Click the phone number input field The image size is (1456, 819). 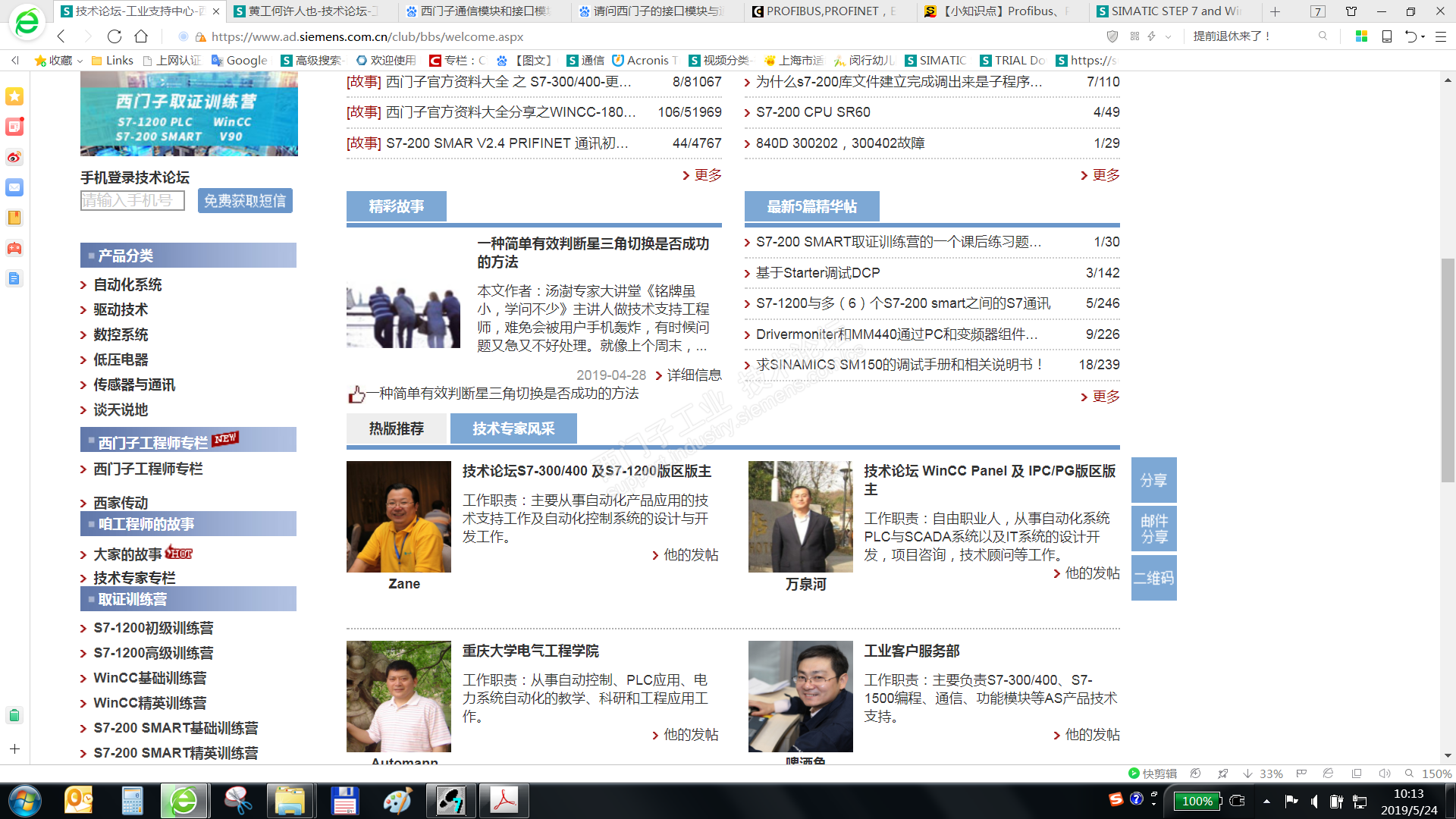(133, 200)
